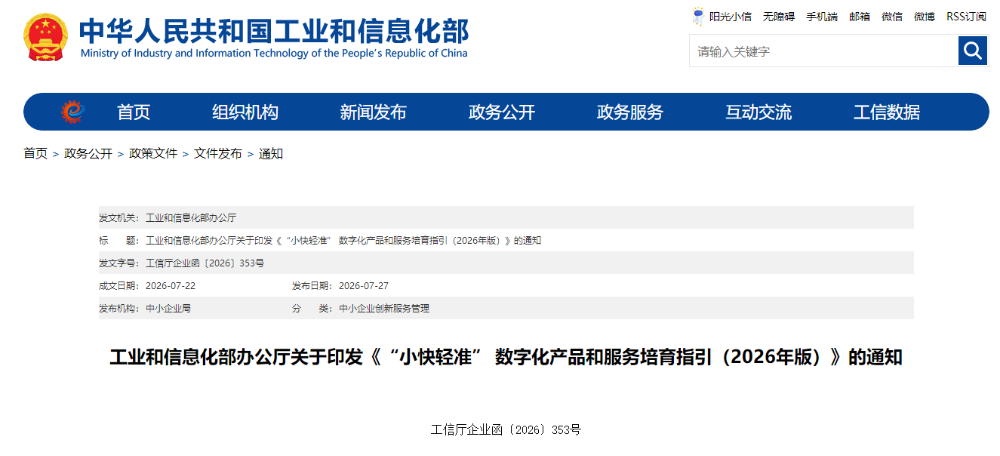1000x456 pixels.
Task: Click the document title in 标题 row
Action: [344, 240]
